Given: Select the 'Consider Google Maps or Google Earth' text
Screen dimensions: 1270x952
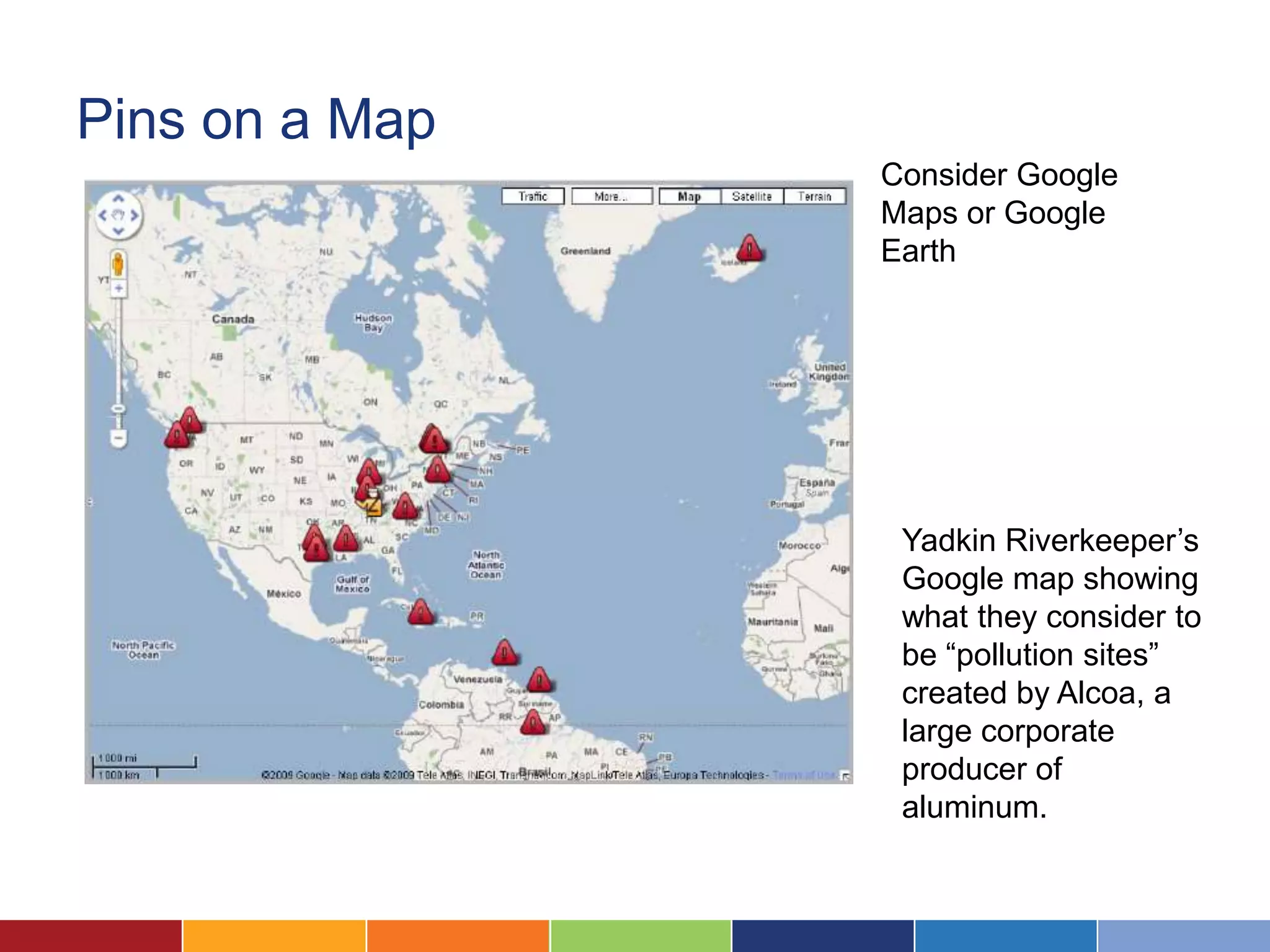Looking at the screenshot, I should (999, 213).
